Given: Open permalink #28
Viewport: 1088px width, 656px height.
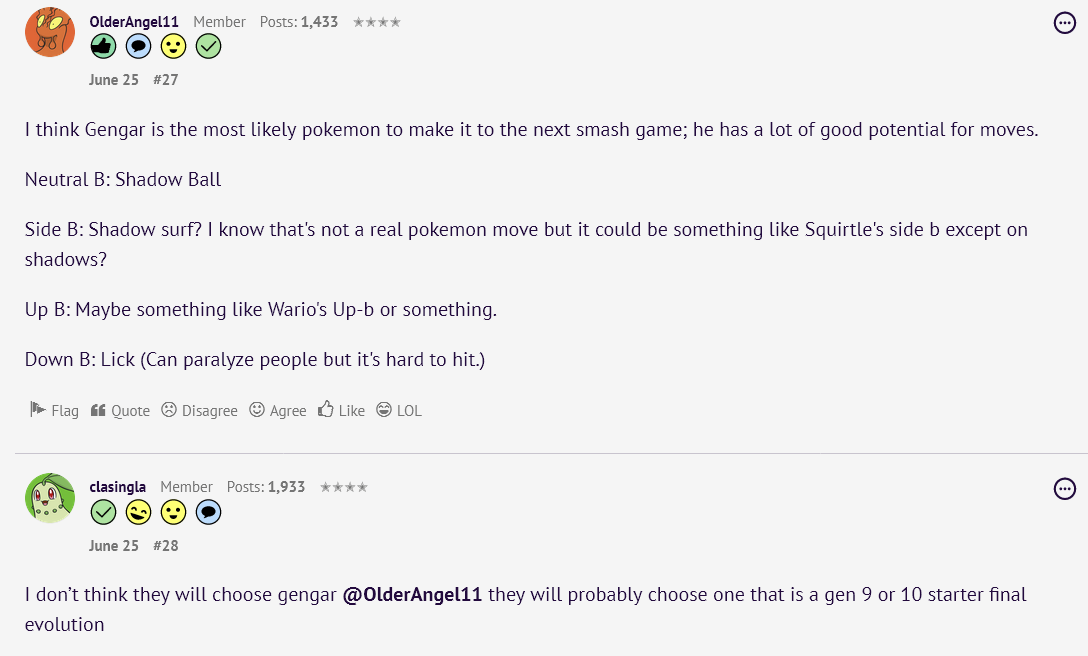Looking at the screenshot, I should [166, 546].
